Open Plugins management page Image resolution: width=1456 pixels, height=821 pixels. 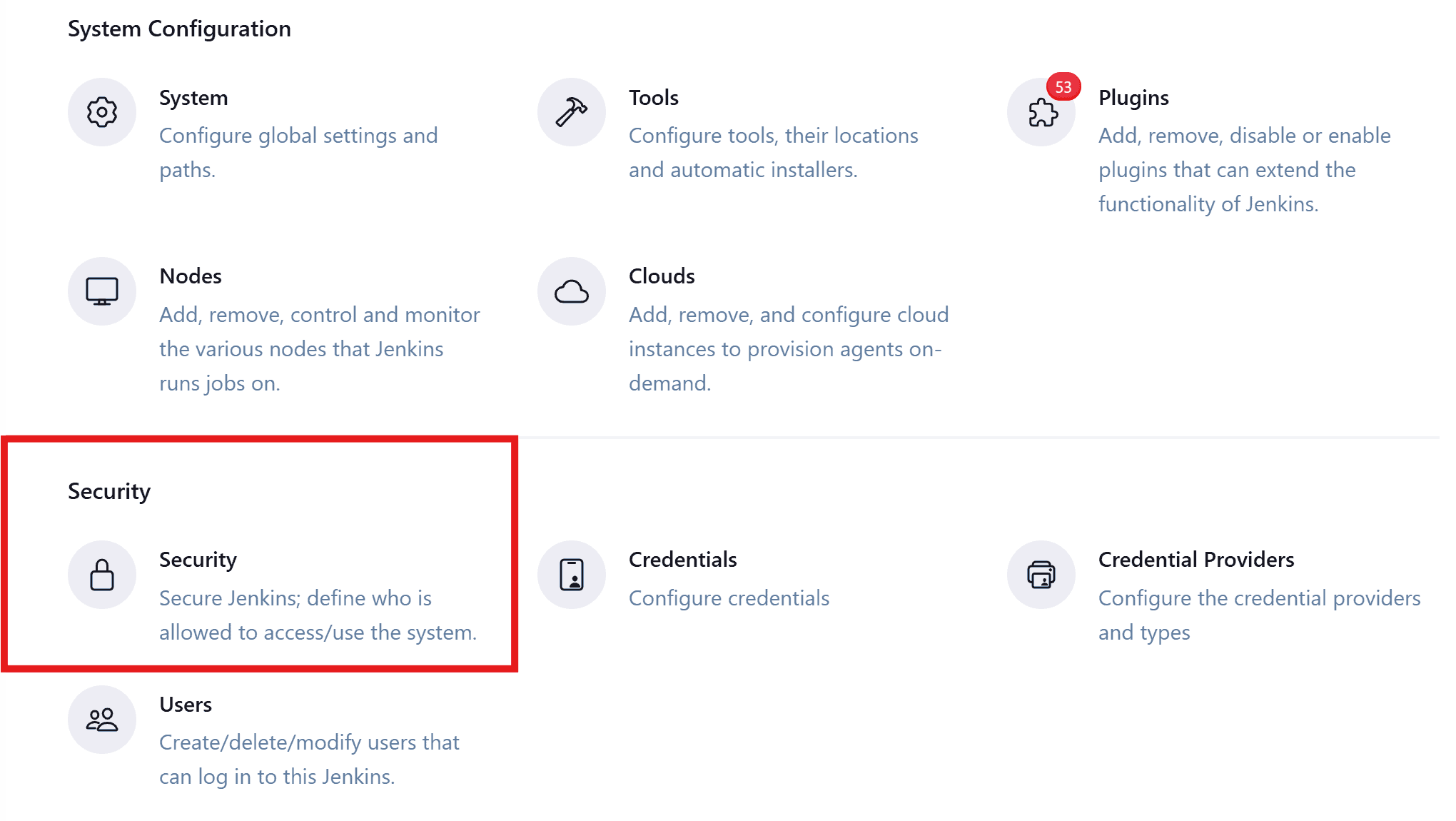(x=1133, y=98)
